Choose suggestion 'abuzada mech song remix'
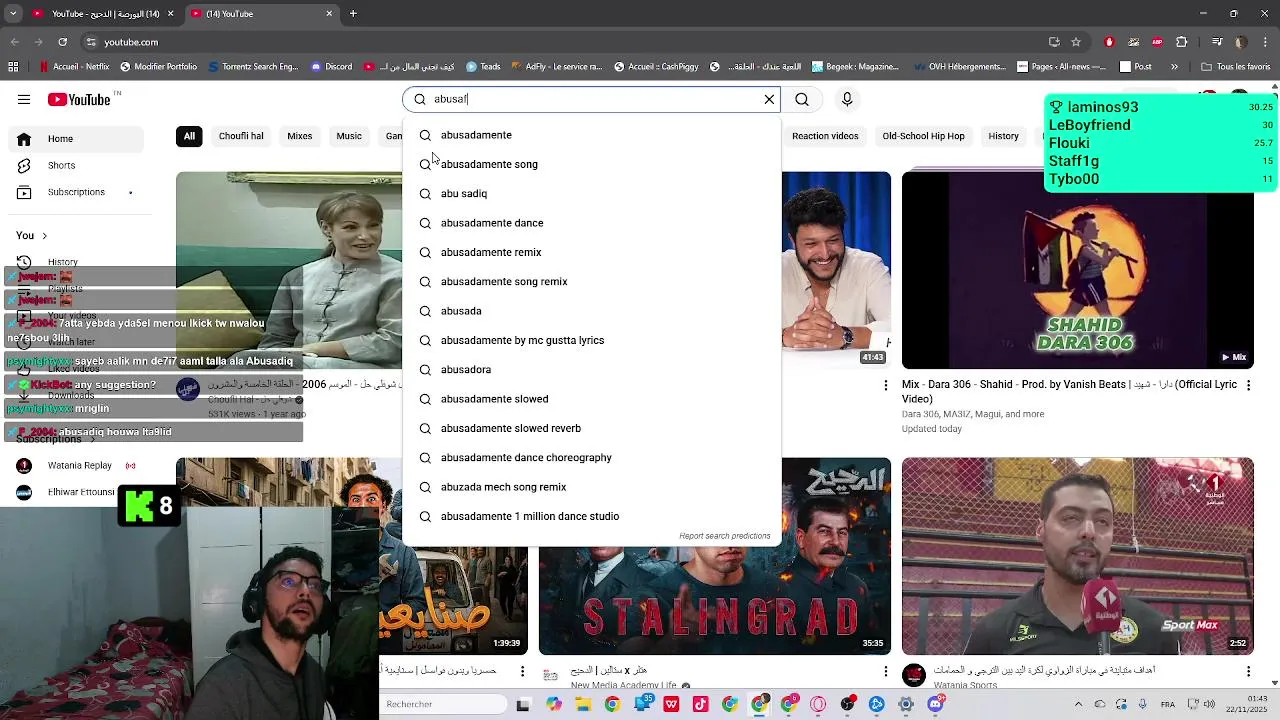1280x720 pixels. tap(592, 487)
